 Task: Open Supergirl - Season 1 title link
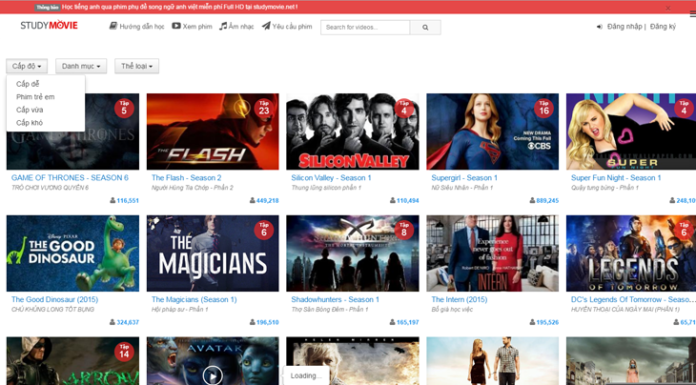(x=464, y=178)
